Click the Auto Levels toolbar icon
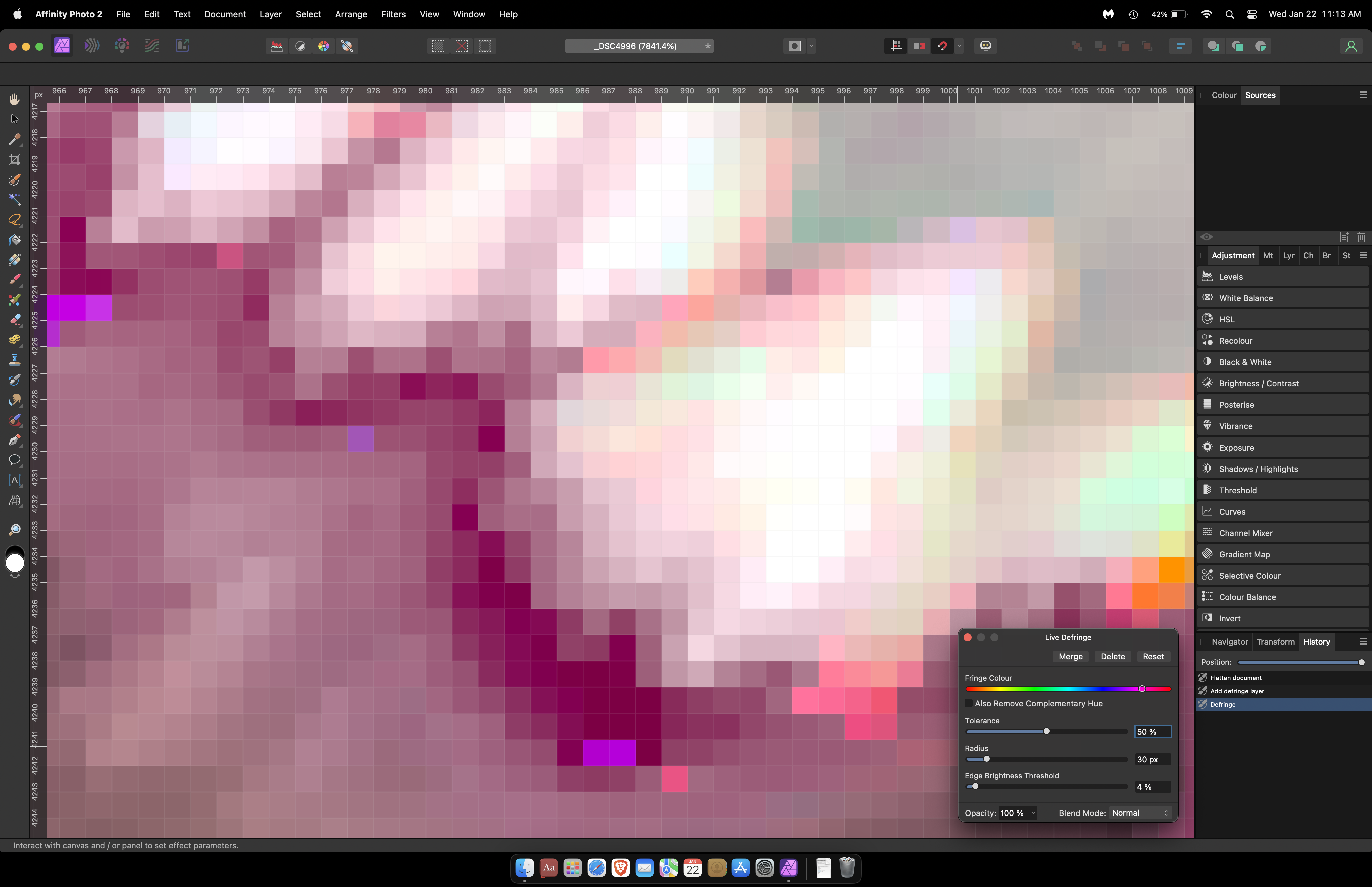The width and height of the screenshot is (1372, 887). tap(277, 46)
